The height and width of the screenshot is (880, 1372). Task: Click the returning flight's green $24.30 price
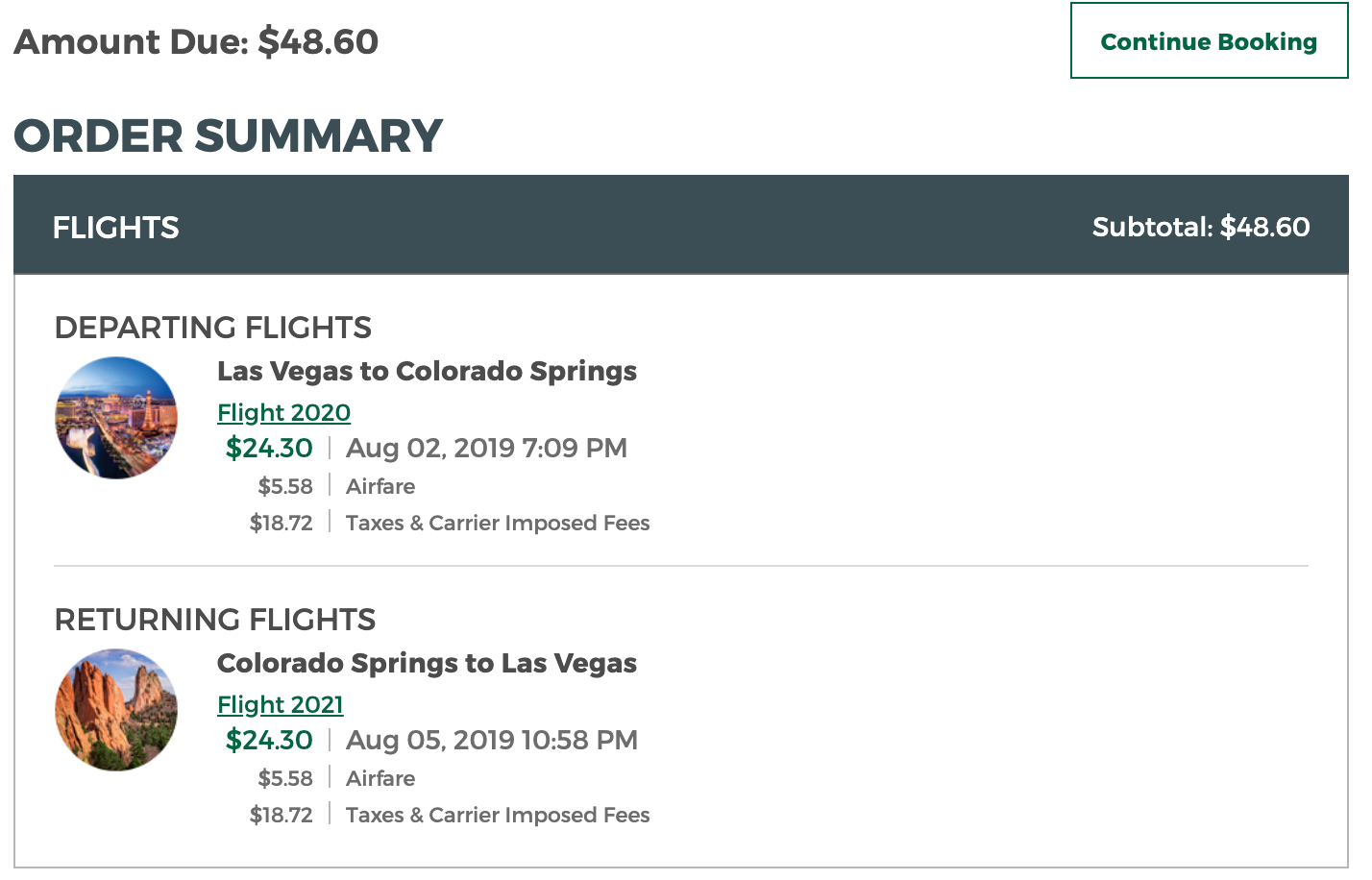[269, 740]
